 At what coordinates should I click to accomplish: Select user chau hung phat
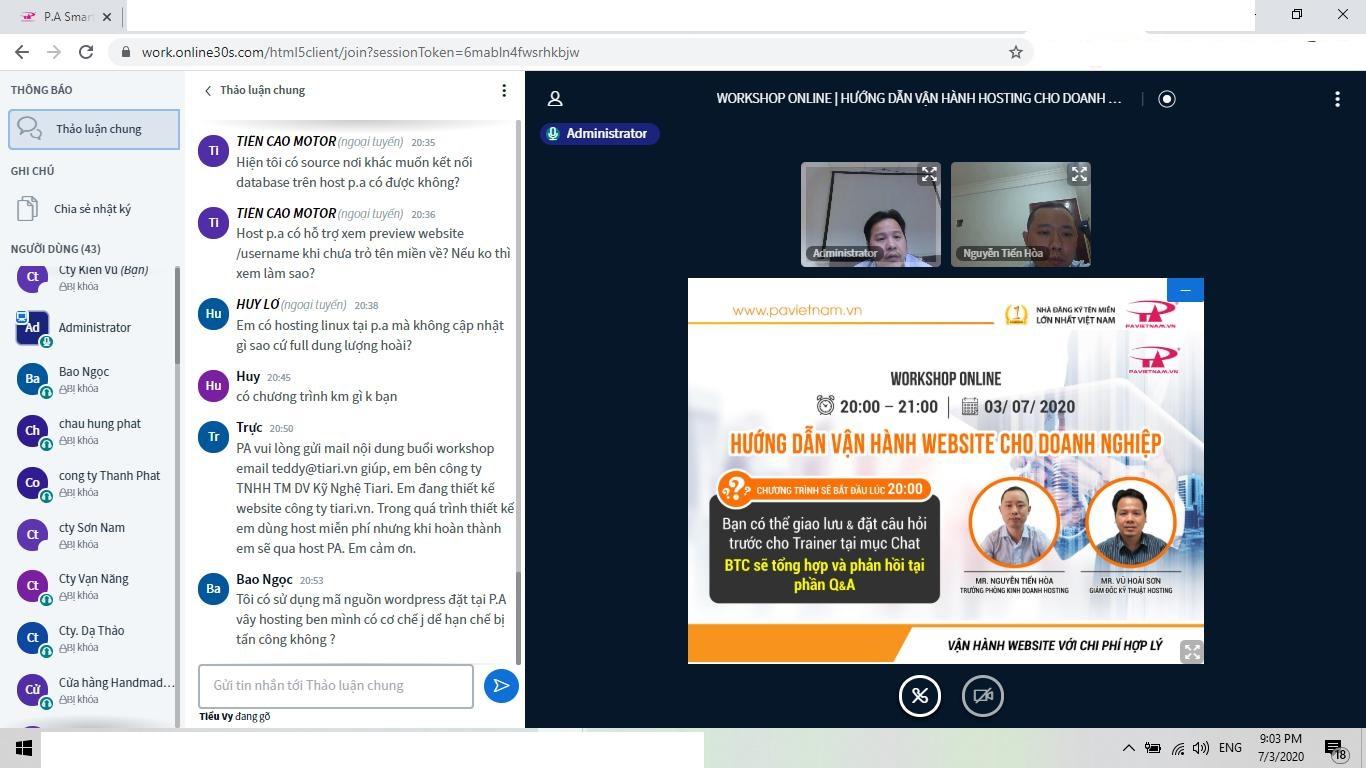(94, 431)
